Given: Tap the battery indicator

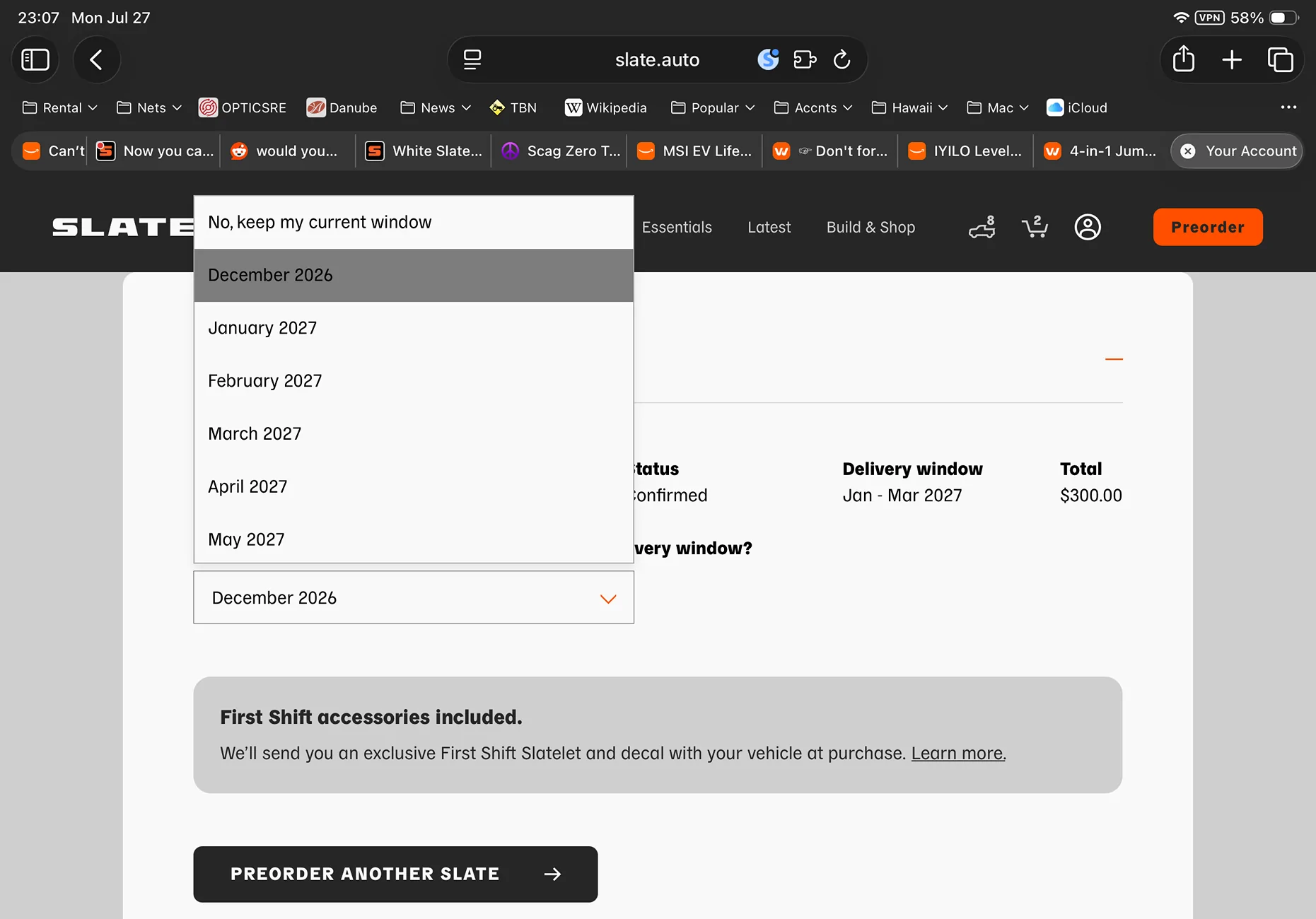Looking at the screenshot, I should (1284, 18).
